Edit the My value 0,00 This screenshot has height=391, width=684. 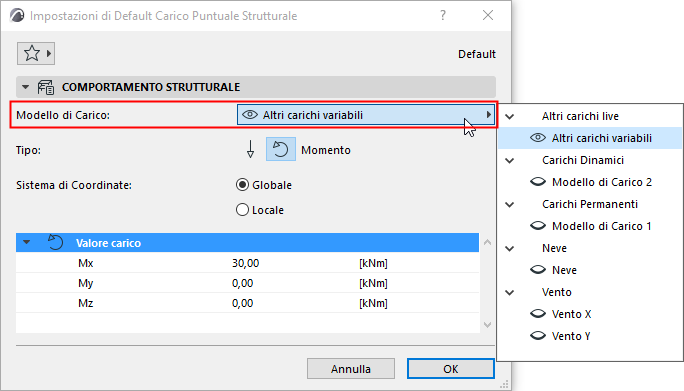(x=243, y=283)
